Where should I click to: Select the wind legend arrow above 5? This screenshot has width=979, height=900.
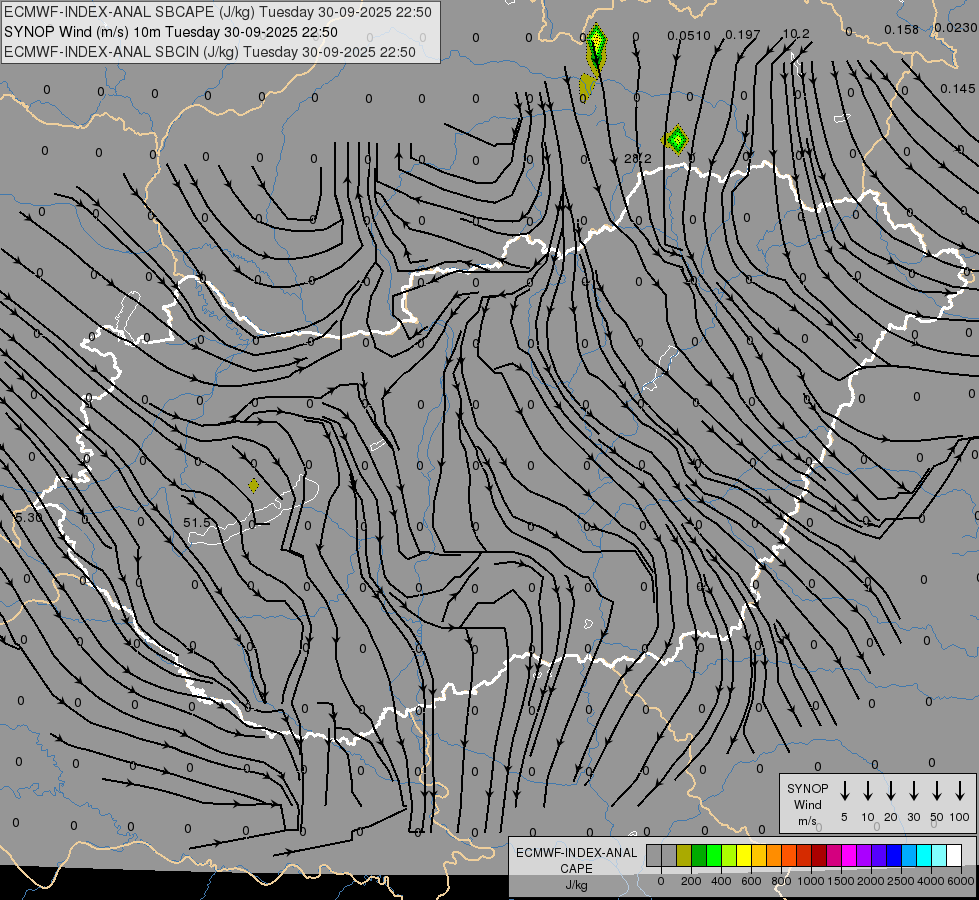(x=844, y=791)
